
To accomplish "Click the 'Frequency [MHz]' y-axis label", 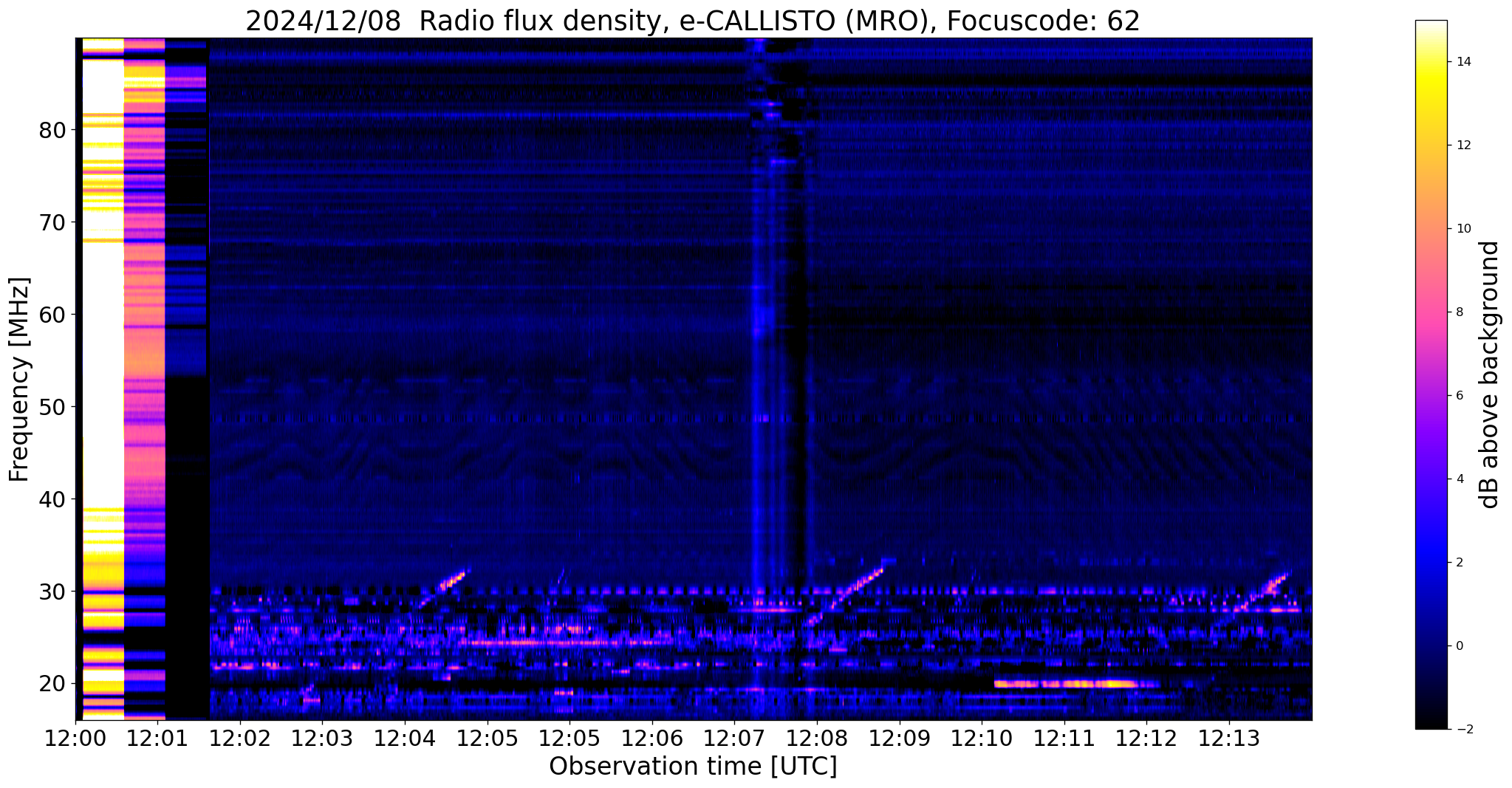I will [19, 380].
